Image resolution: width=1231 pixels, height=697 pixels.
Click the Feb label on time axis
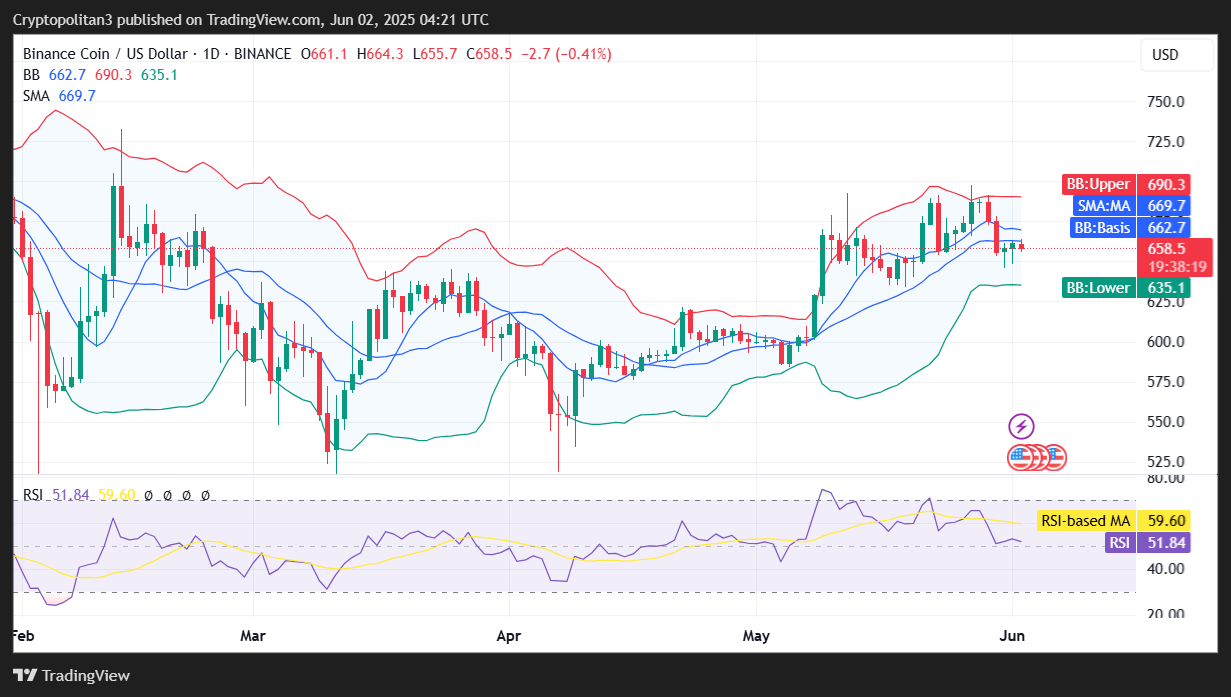tap(21, 635)
